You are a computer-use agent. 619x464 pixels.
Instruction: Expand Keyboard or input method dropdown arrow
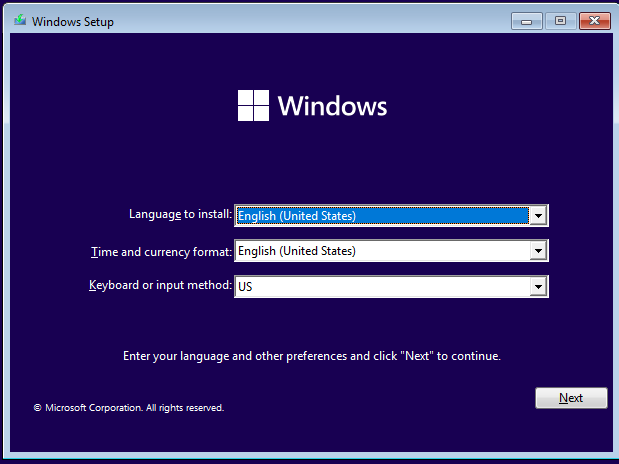point(538,287)
